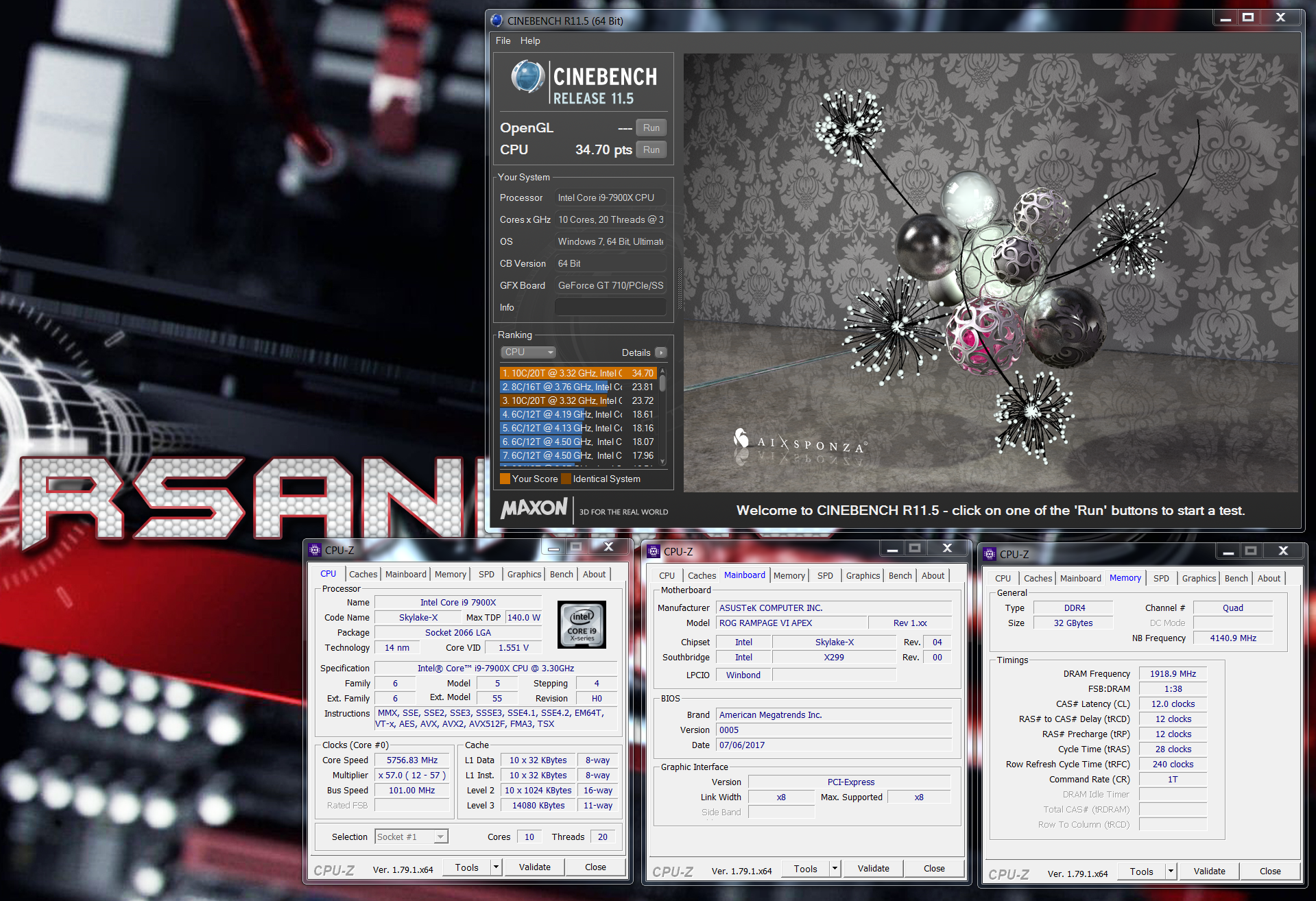Open About tab in first CPU-Z window

[594, 574]
